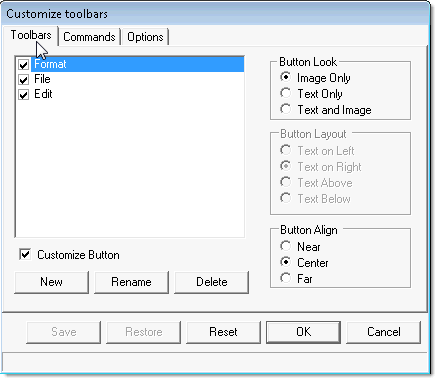
Task: Click the Restore button
Action: click(143, 332)
